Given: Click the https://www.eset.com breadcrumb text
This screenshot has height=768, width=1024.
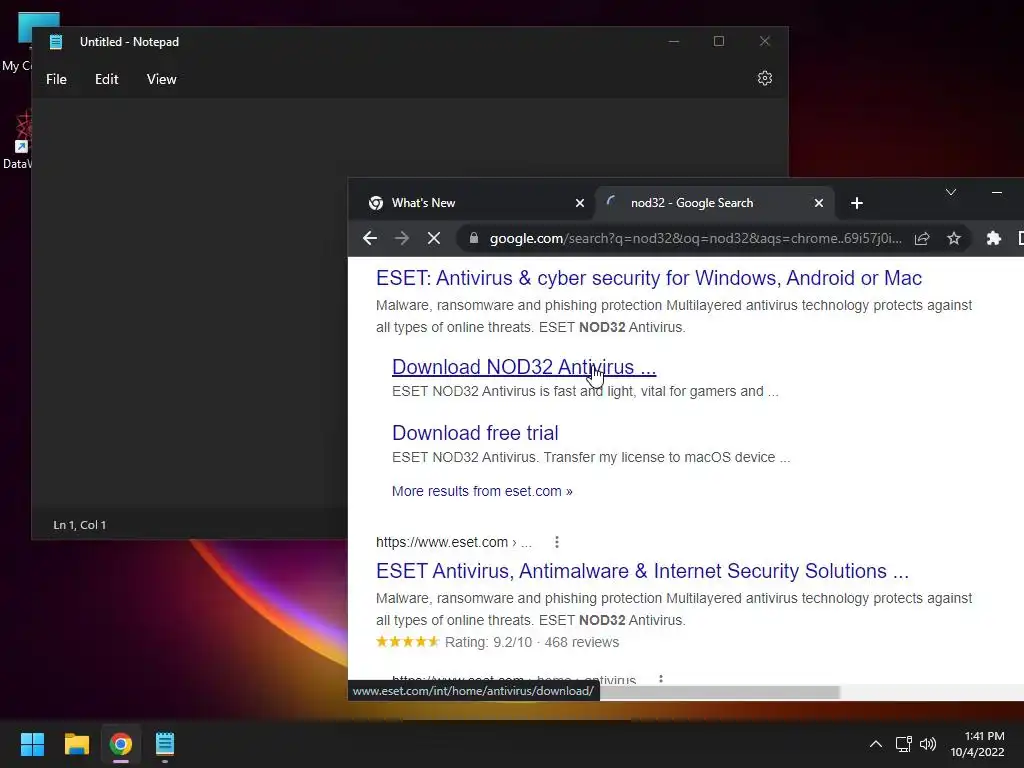Looking at the screenshot, I should tap(453, 542).
